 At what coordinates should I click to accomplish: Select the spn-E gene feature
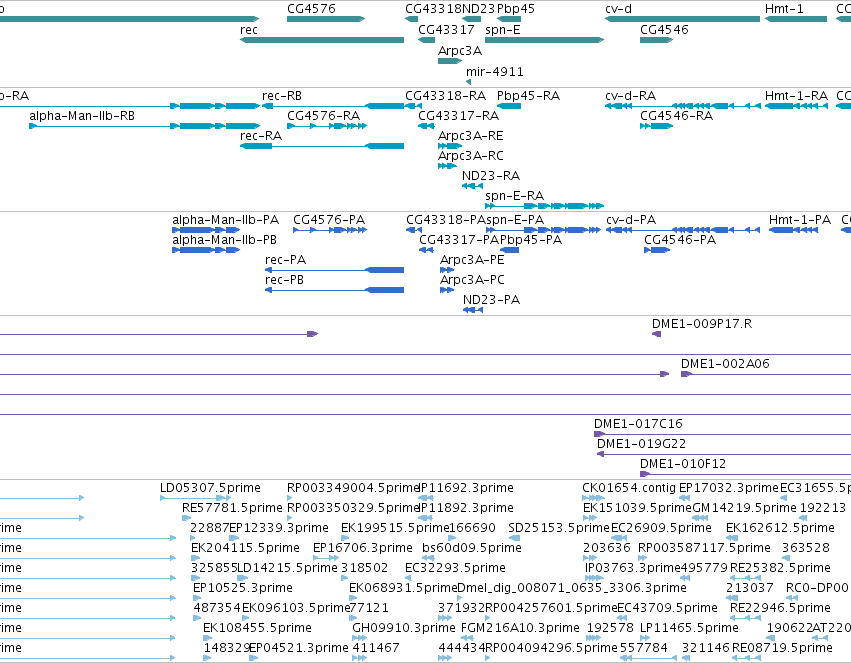tap(544, 40)
